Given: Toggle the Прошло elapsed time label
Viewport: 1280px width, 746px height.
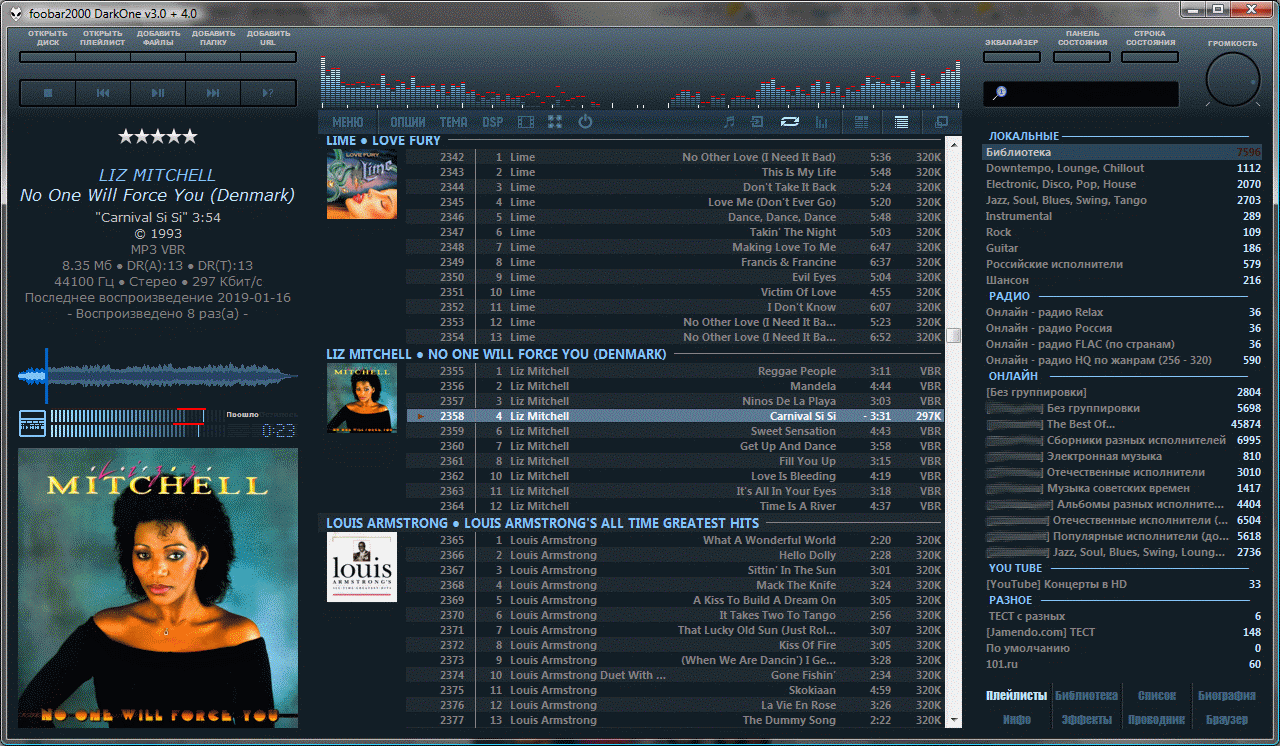Looking at the screenshot, I should click(242, 413).
